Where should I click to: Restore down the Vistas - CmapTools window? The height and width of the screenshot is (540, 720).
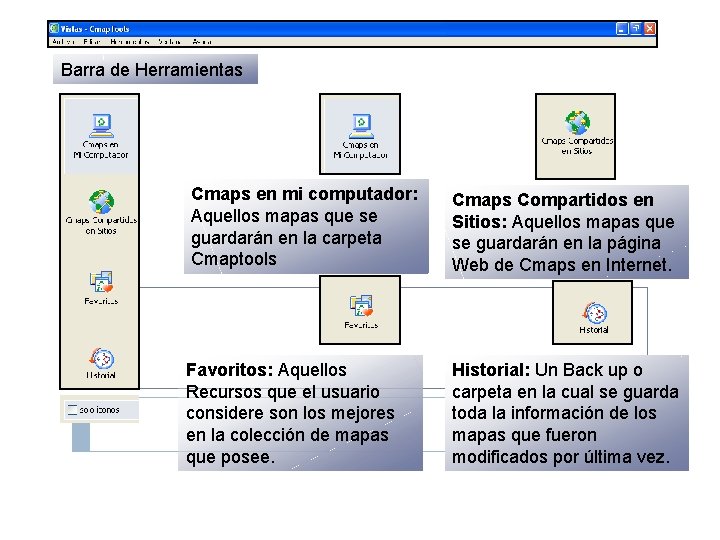pos(636,29)
